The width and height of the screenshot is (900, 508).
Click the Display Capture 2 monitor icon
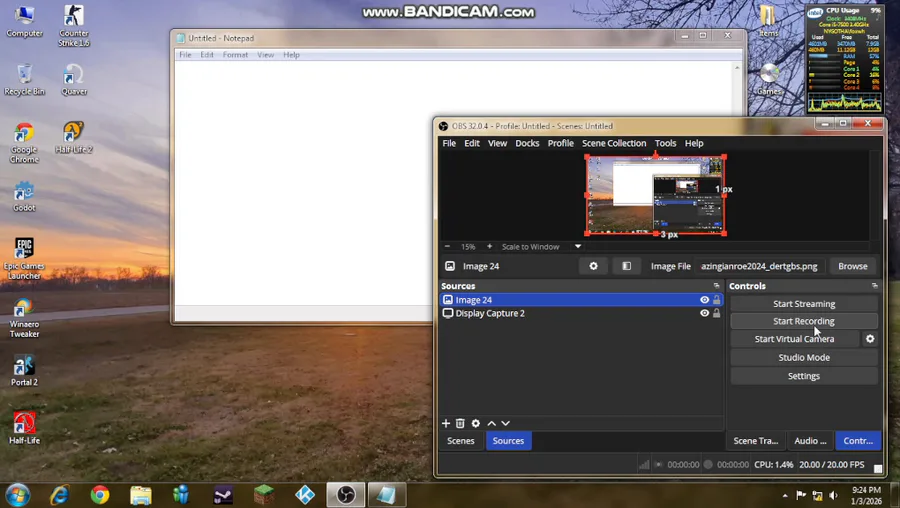tap(448, 313)
